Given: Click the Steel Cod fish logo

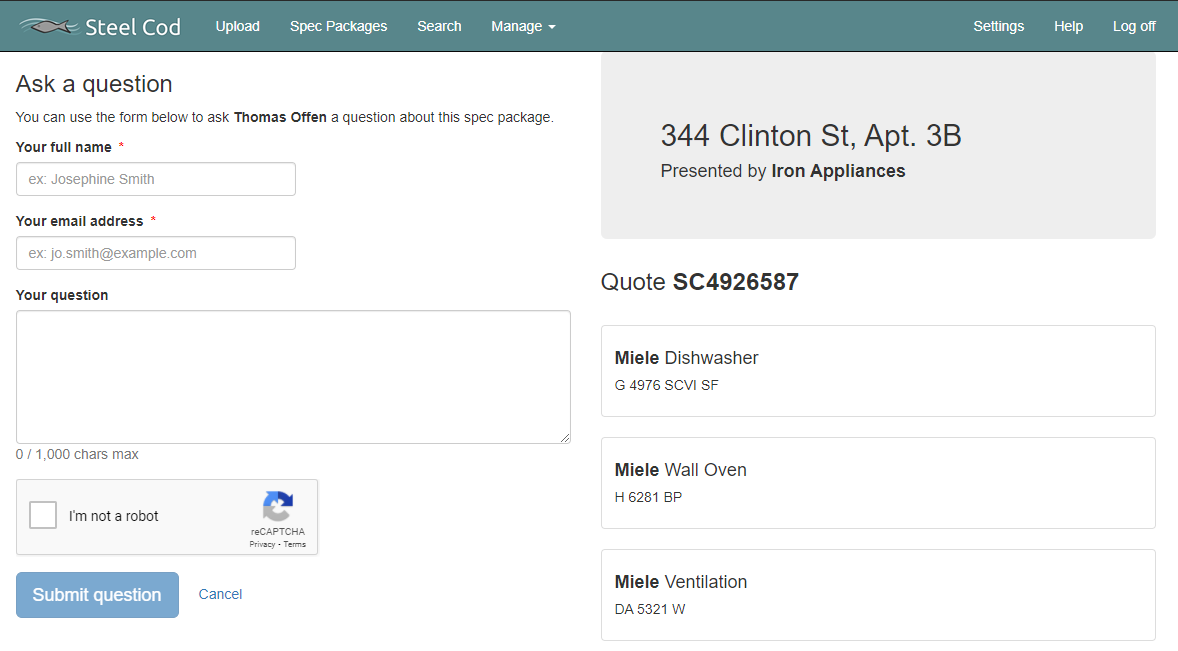Looking at the screenshot, I should pos(49,26).
